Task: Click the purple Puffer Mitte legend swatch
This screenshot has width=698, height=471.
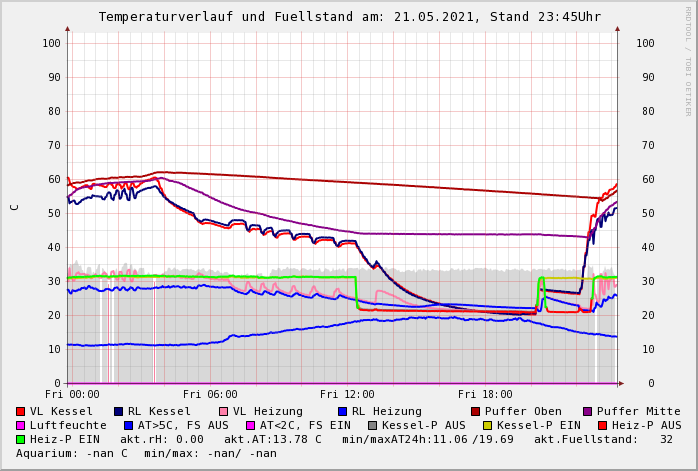Action: pos(587,412)
